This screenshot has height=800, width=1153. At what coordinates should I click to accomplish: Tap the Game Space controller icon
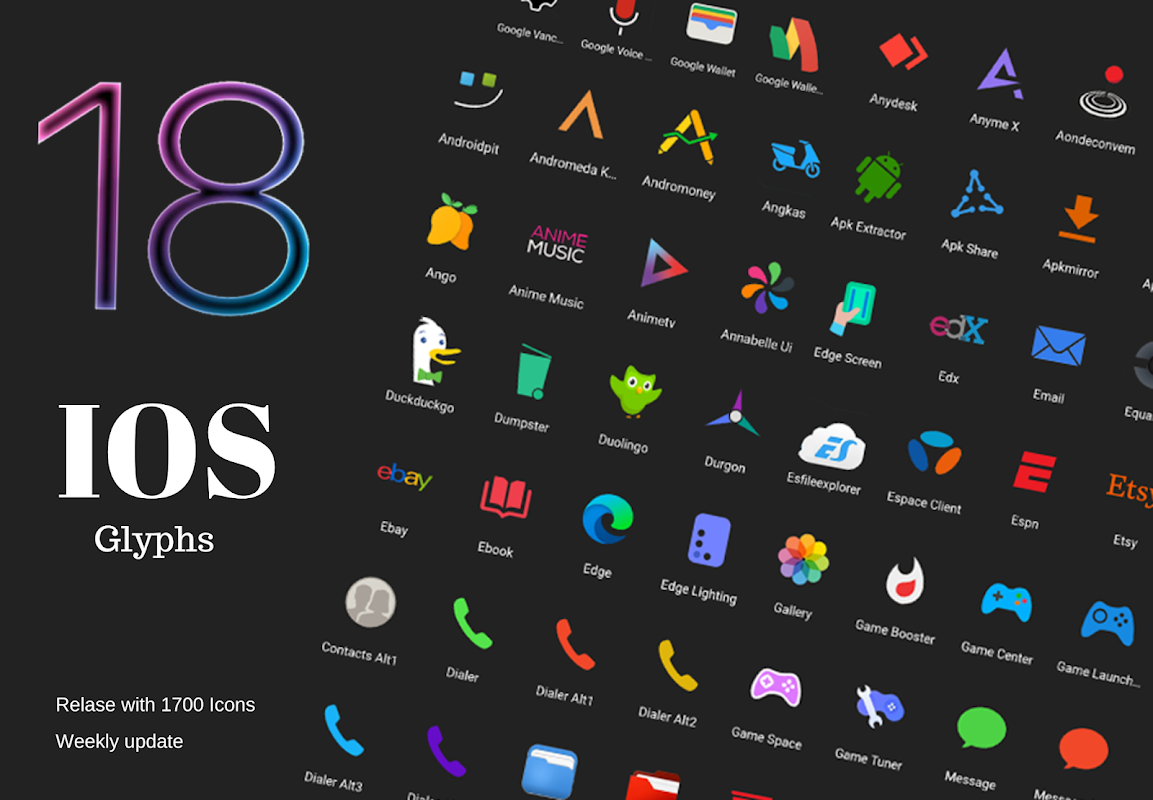[x=776, y=688]
